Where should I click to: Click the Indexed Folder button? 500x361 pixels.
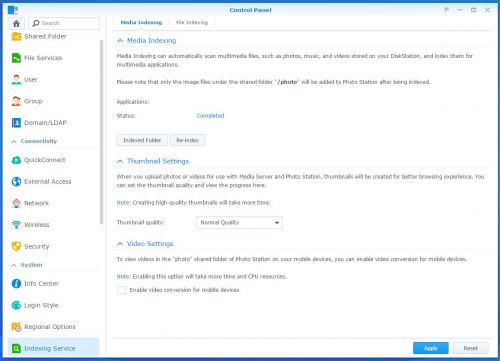tap(142, 140)
